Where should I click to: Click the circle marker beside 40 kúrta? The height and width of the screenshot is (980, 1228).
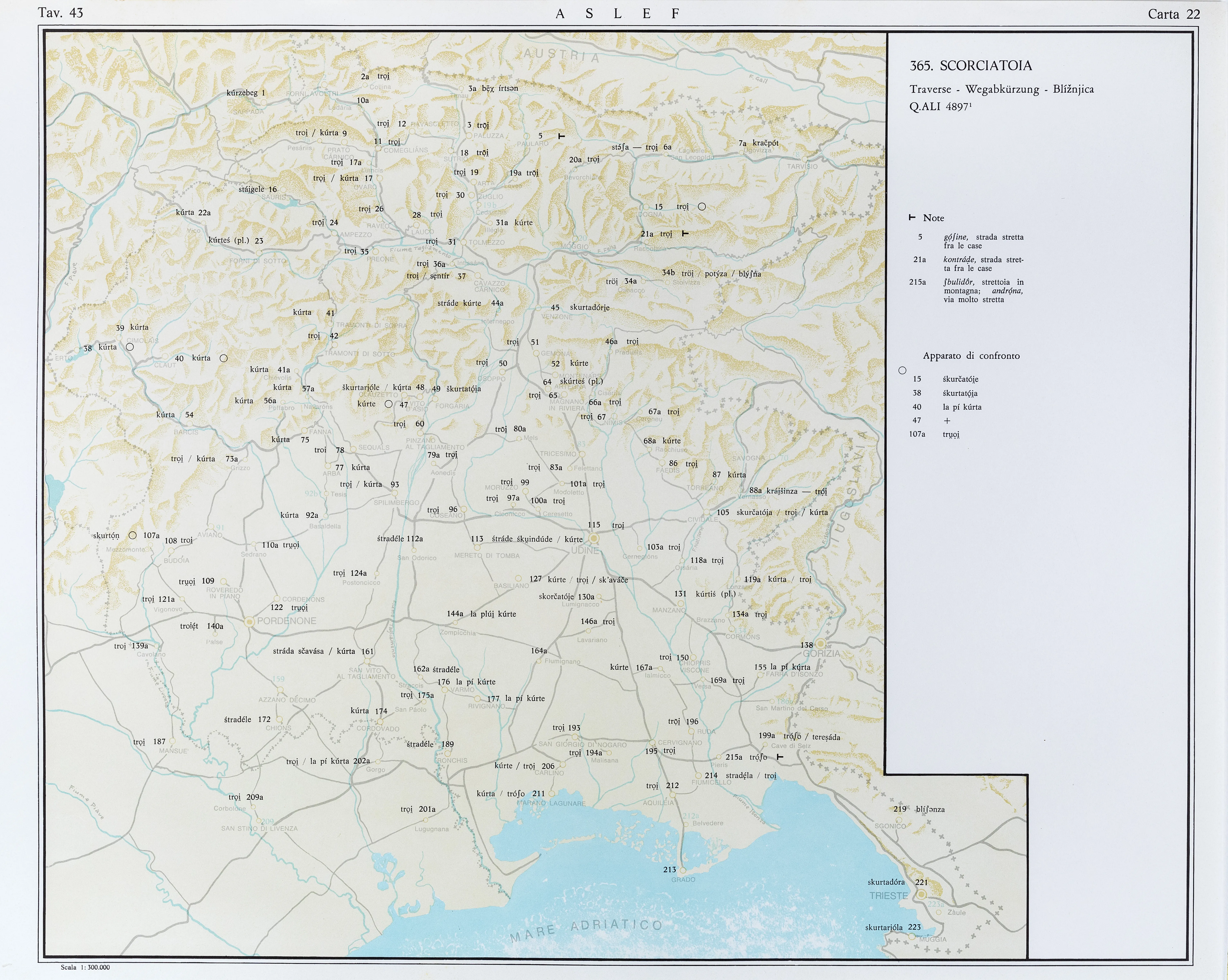point(224,358)
